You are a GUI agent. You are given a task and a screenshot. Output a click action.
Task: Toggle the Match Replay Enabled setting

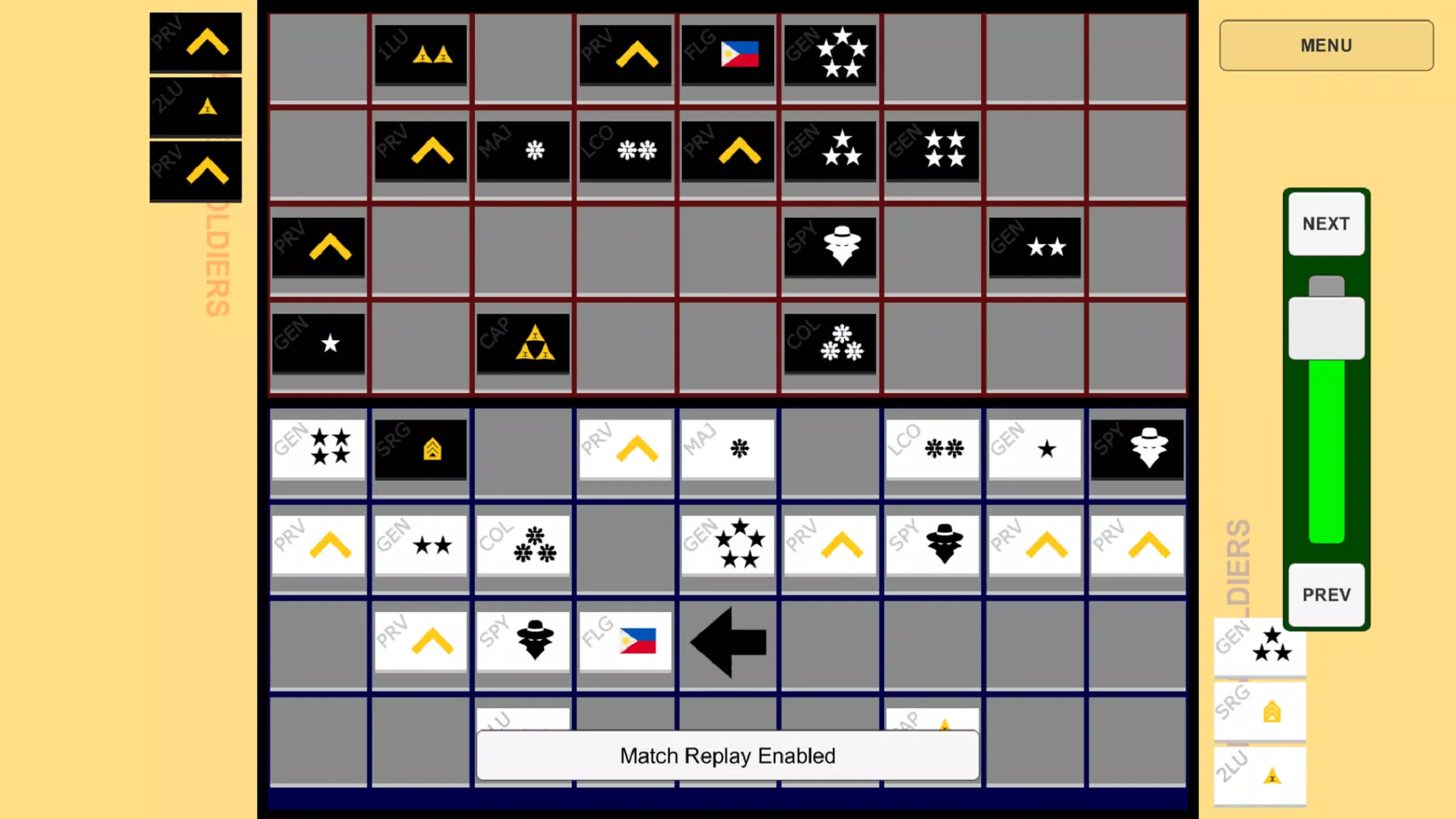point(728,755)
